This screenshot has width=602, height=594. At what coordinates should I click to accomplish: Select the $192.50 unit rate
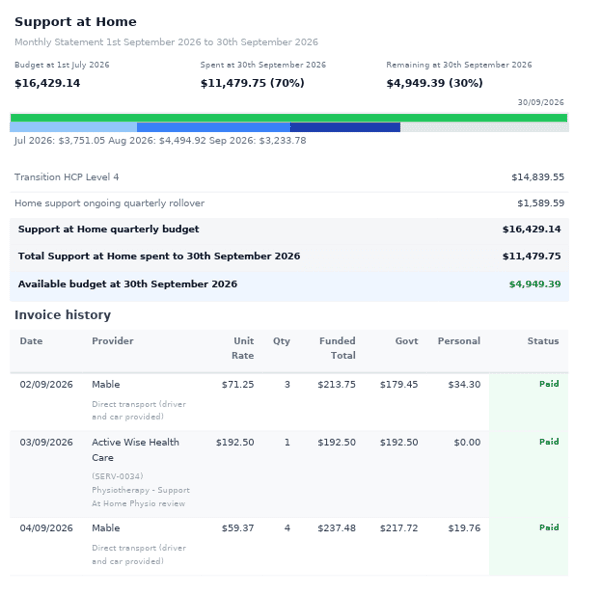235,442
